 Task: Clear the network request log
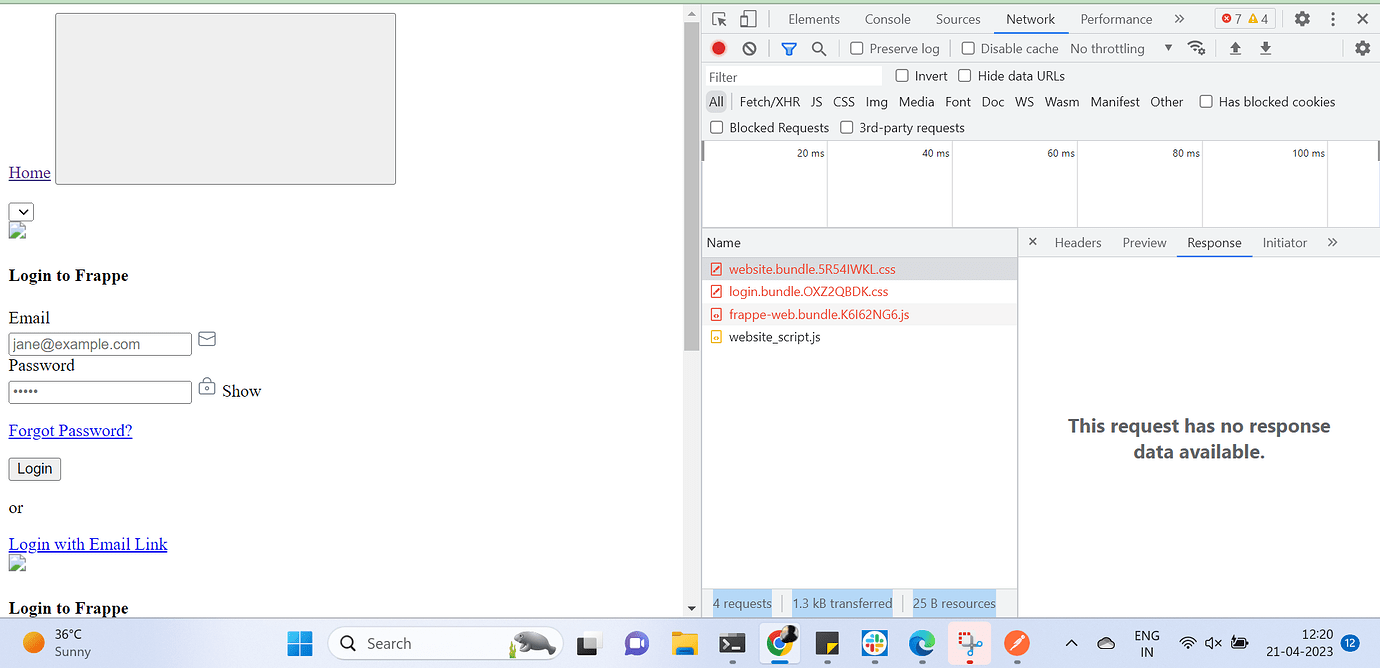pos(748,48)
